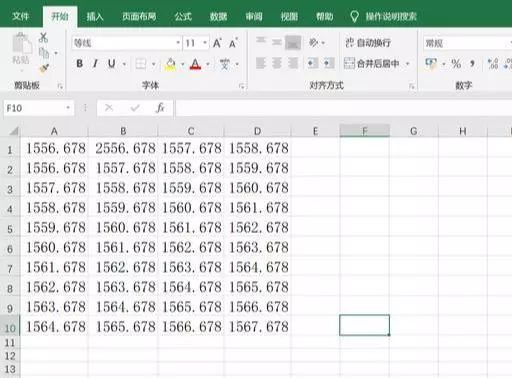This screenshot has width=512, height=378.
Task: Open the Borders dropdown arrow
Action: click(153, 64)
